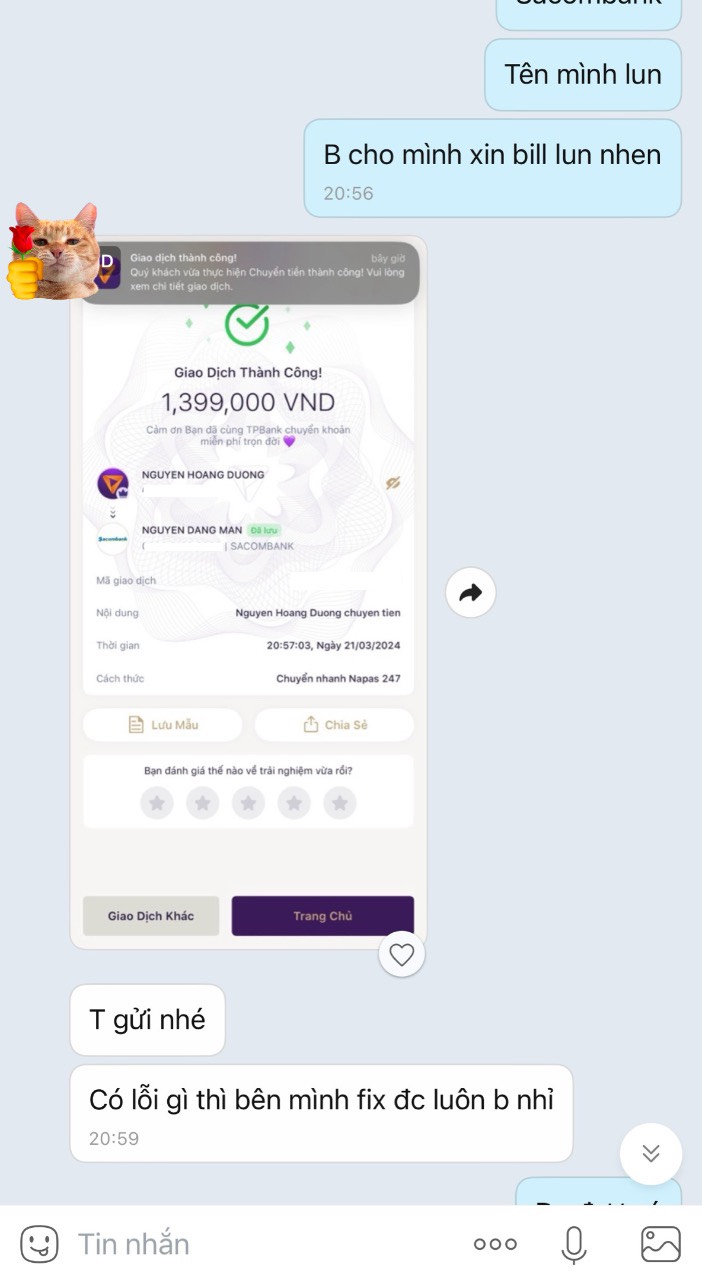Image resolution: width=702 pixels, height=1280 pixels.
Task: Tap the Trang Chủ button
Action: click(323, 916)
